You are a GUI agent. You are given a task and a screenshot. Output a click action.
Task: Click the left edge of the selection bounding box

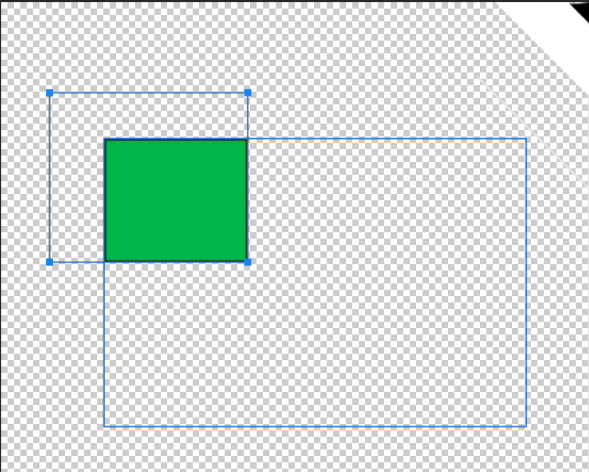(x=50, y=177)
